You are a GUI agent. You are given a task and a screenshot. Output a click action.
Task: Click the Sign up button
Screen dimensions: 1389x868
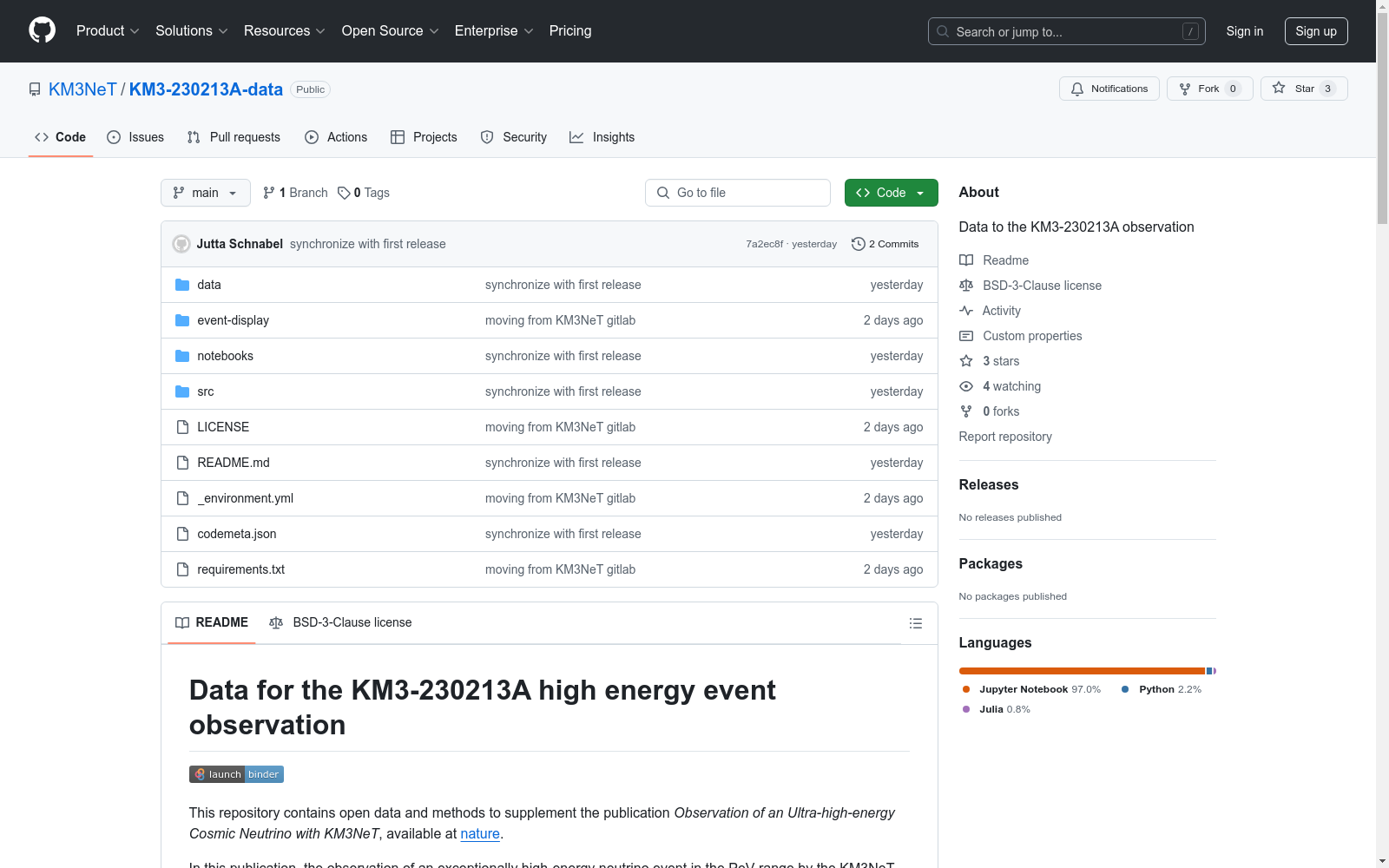coord(1316,31)
